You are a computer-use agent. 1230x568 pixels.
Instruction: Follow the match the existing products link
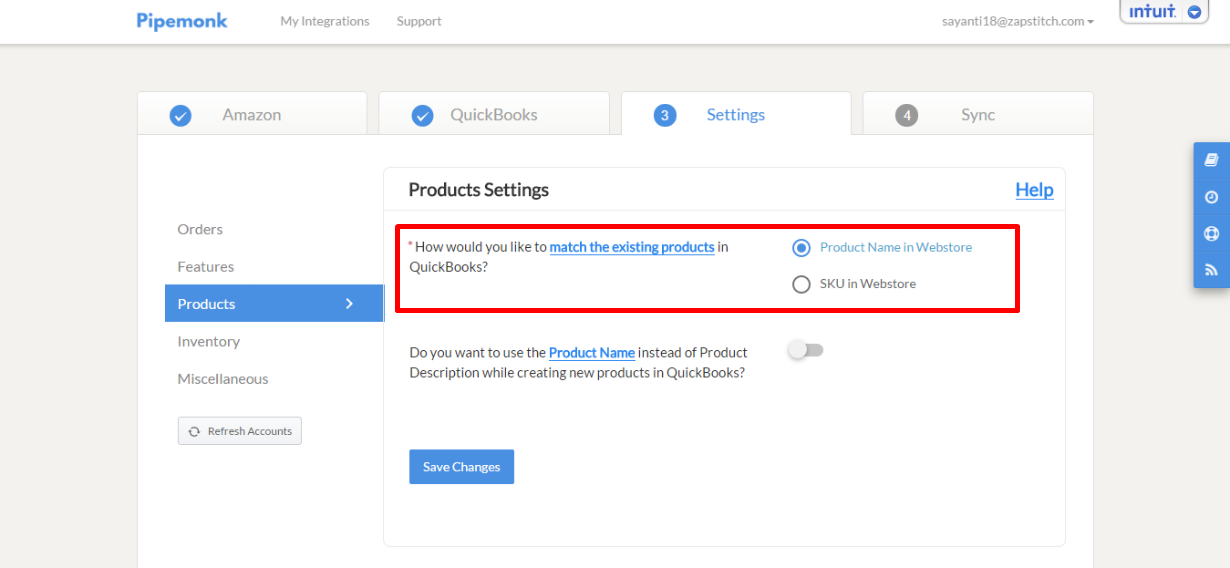click(x=632, y=247)
